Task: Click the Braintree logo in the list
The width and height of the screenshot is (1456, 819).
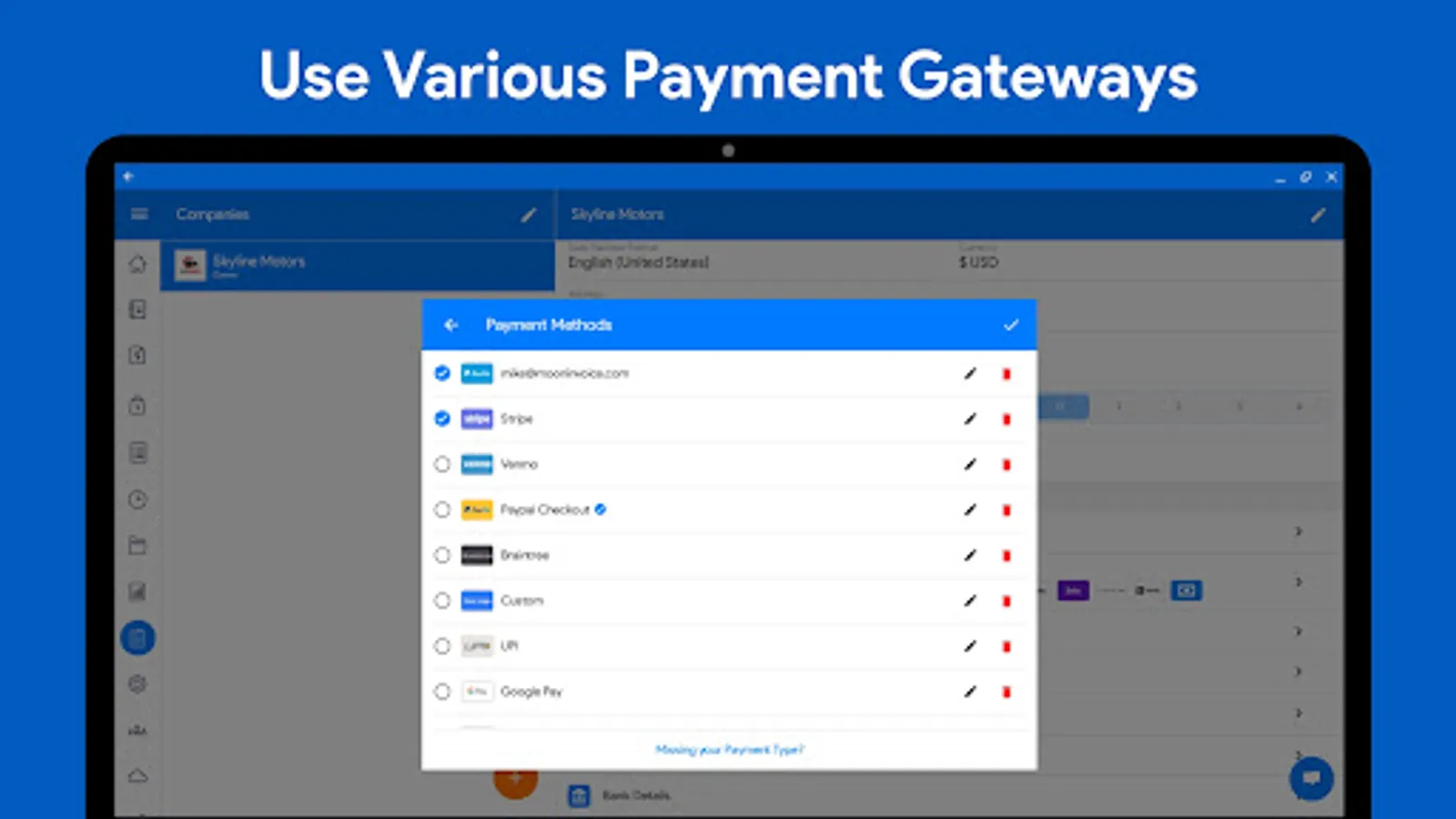Action: [x=477, y=555]
